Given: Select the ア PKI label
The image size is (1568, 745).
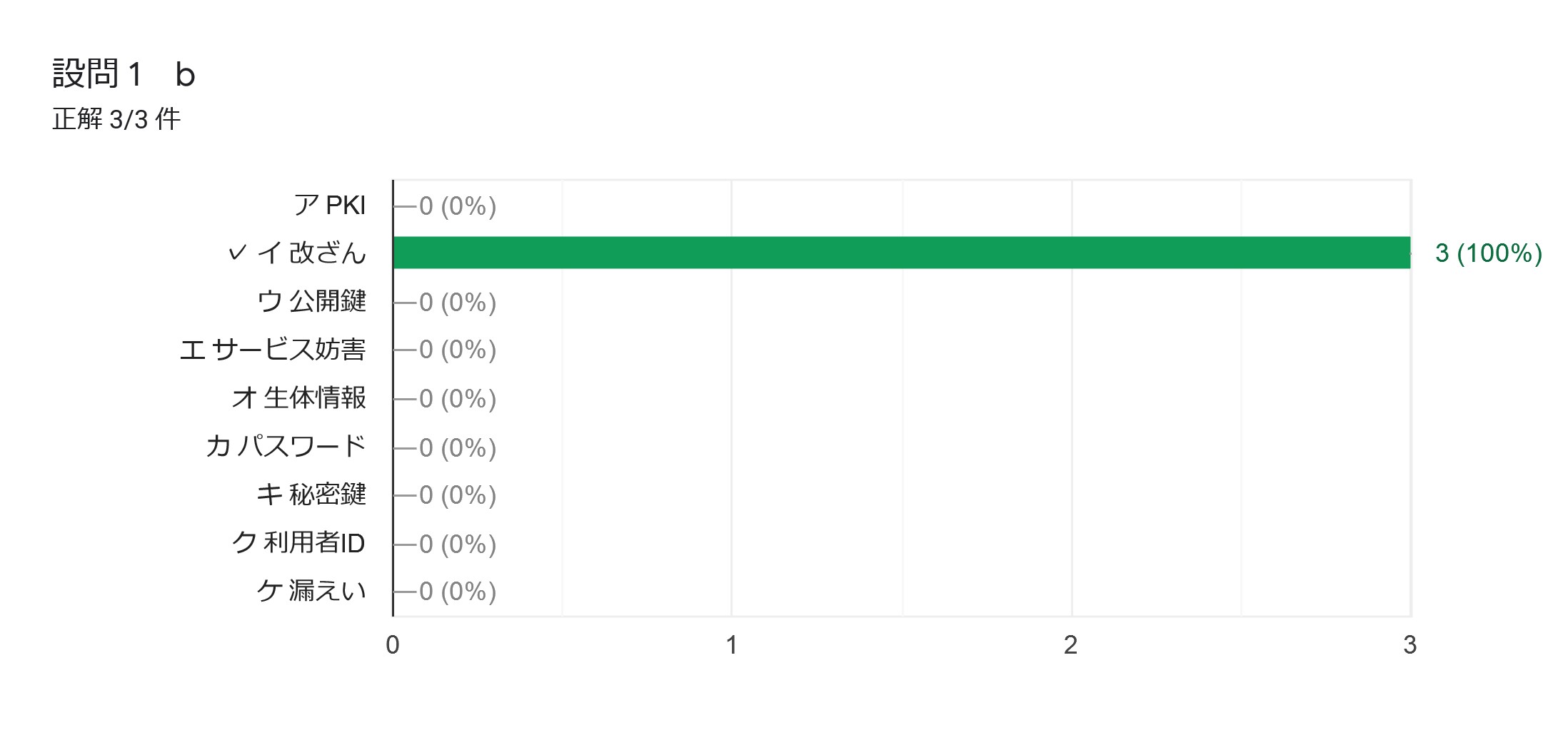Looking at the screenshot, I should (330, 206).
